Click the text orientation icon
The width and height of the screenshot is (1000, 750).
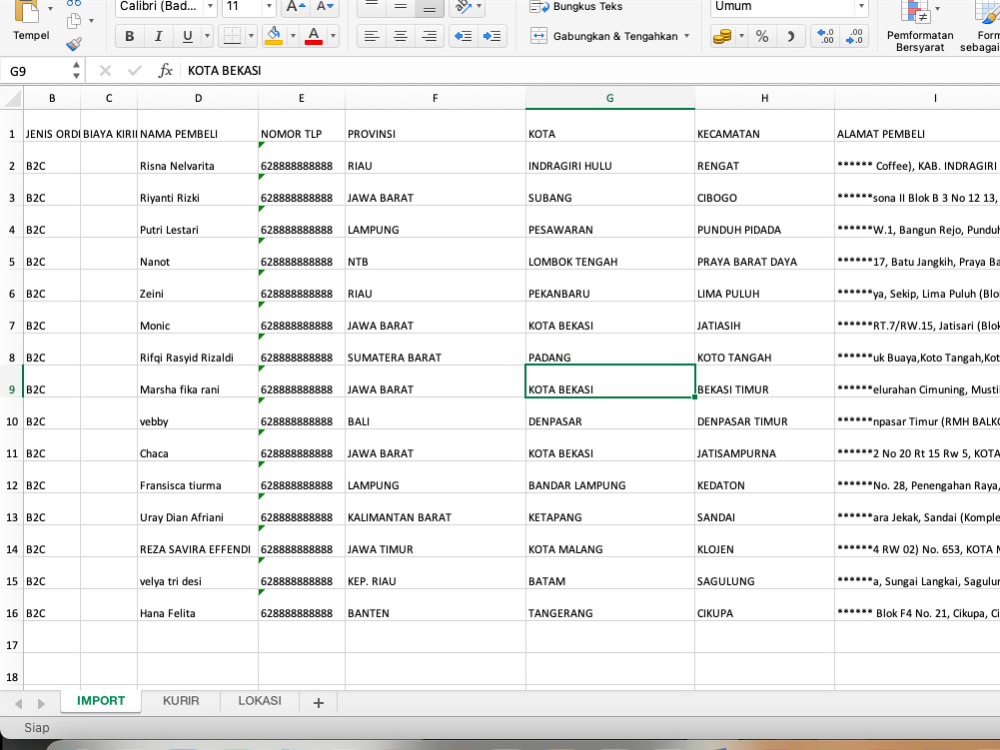pos(463,7)
